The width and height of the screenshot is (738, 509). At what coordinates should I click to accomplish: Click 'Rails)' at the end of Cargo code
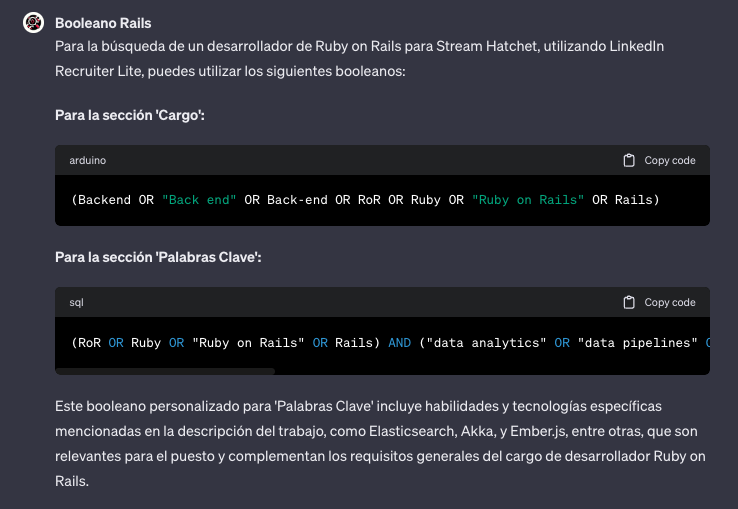637,200
